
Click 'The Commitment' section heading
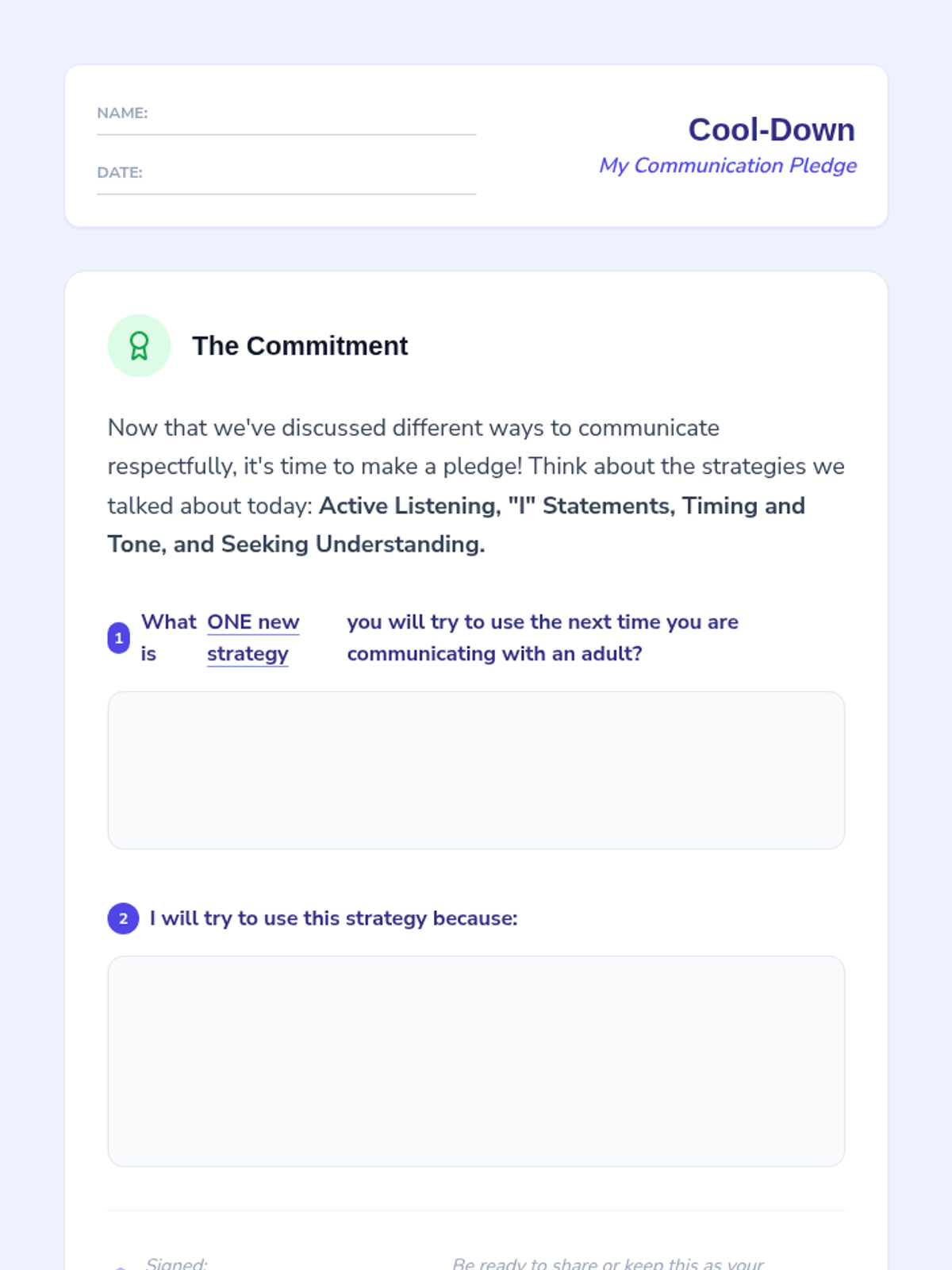click(x=300, y=346)
